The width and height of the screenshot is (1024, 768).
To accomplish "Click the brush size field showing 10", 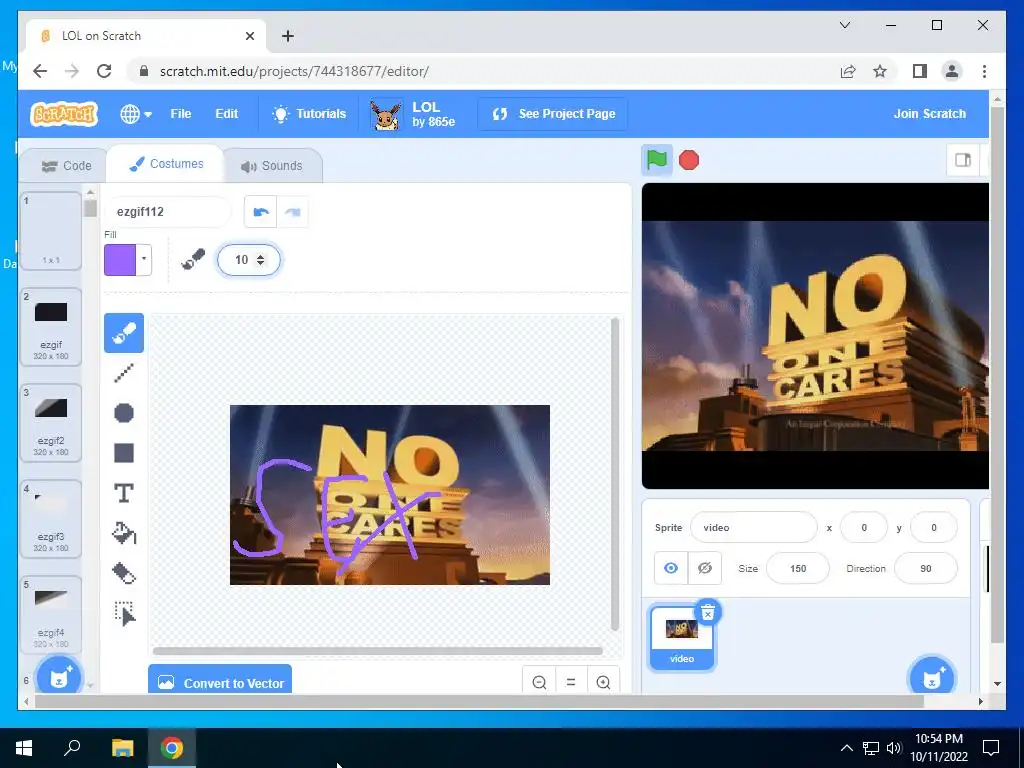I will click(248, 260).
